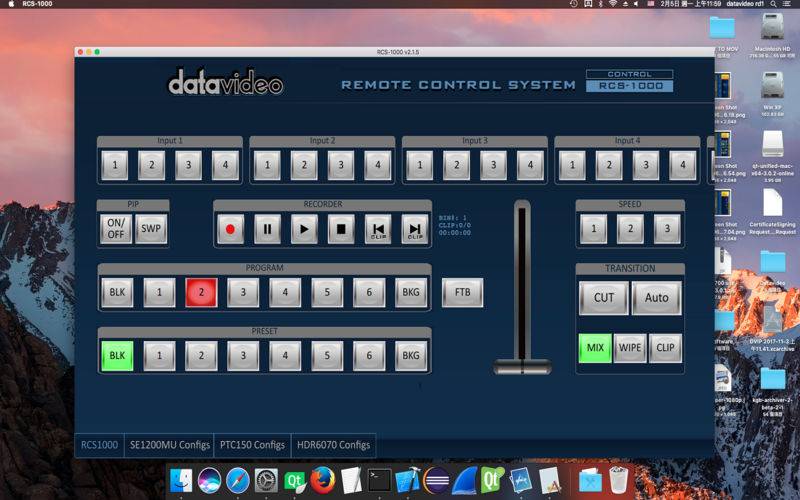Viewport: 800px width, 500px height.
Task: Open Wireshark from the dock
Action: [464, 480]
